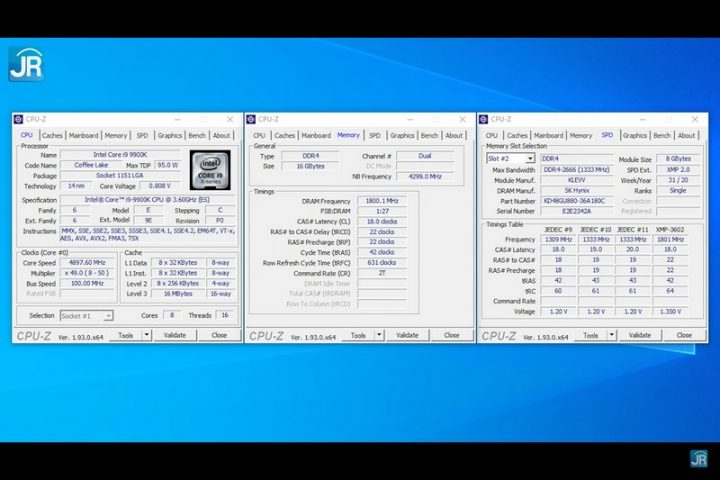Click the Close button in the middle CPU-Z window
720x480 pixels.
point(452,335)
